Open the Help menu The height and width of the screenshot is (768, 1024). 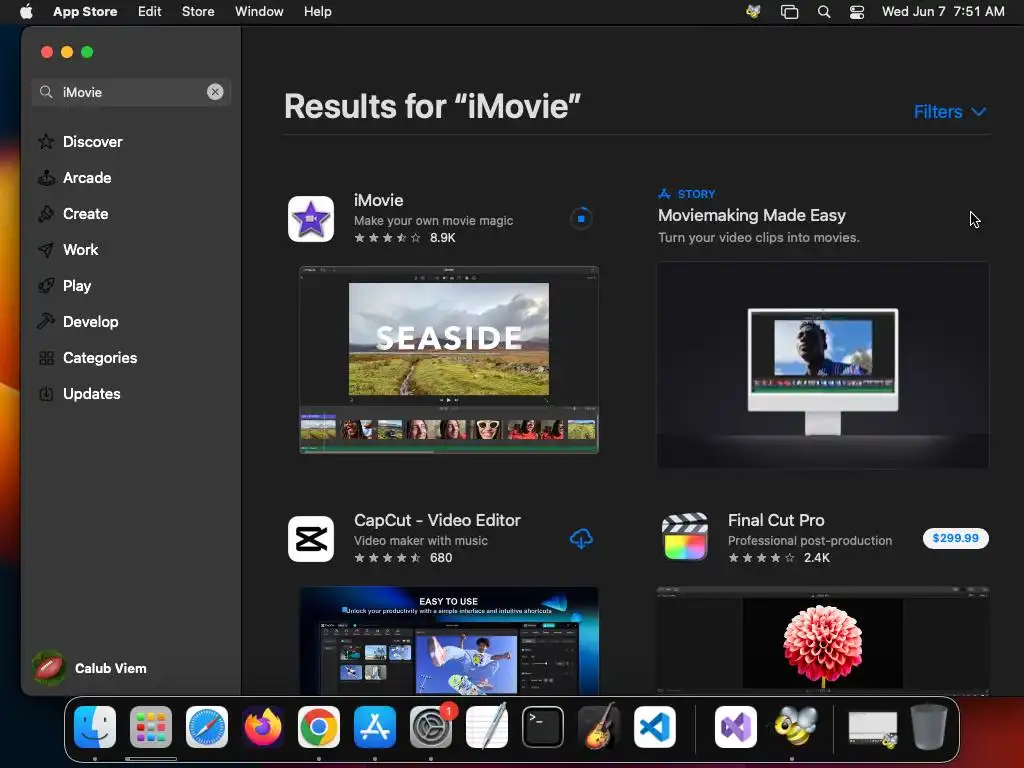317,12
